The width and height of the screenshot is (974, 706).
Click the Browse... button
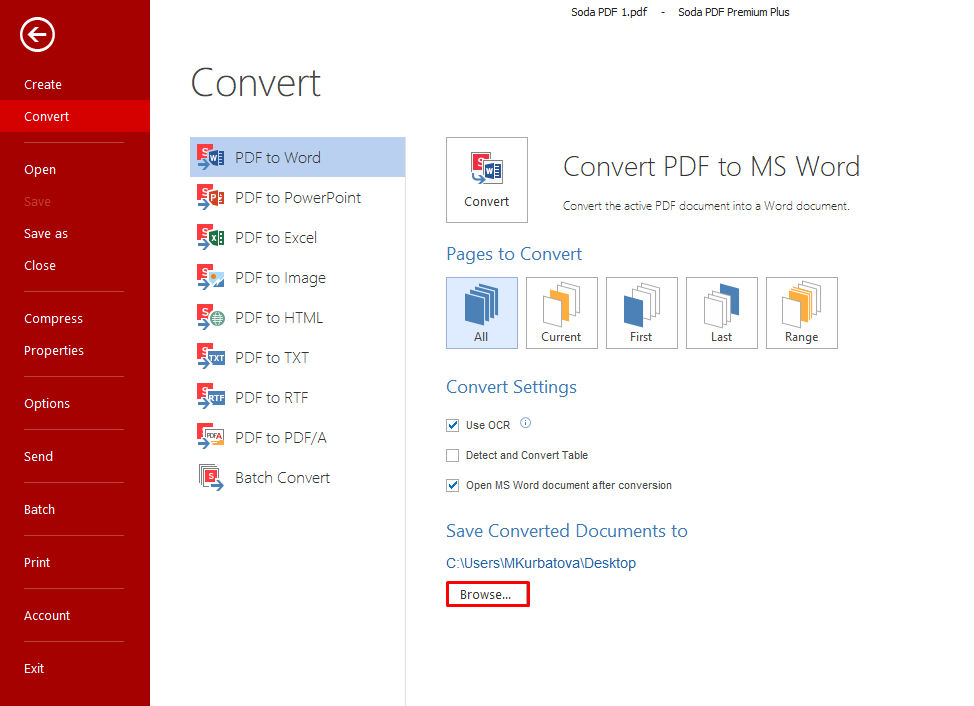pos(488,594)
